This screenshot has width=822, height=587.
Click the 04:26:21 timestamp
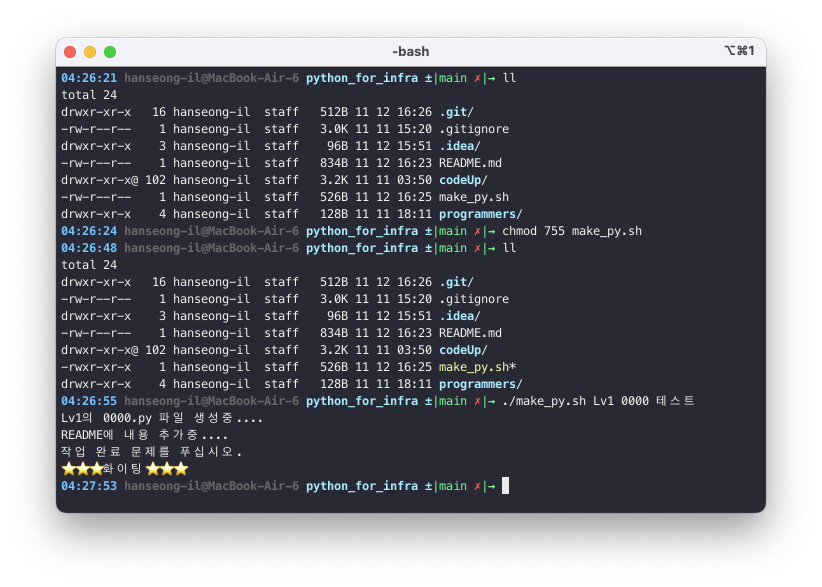(89, 78)
